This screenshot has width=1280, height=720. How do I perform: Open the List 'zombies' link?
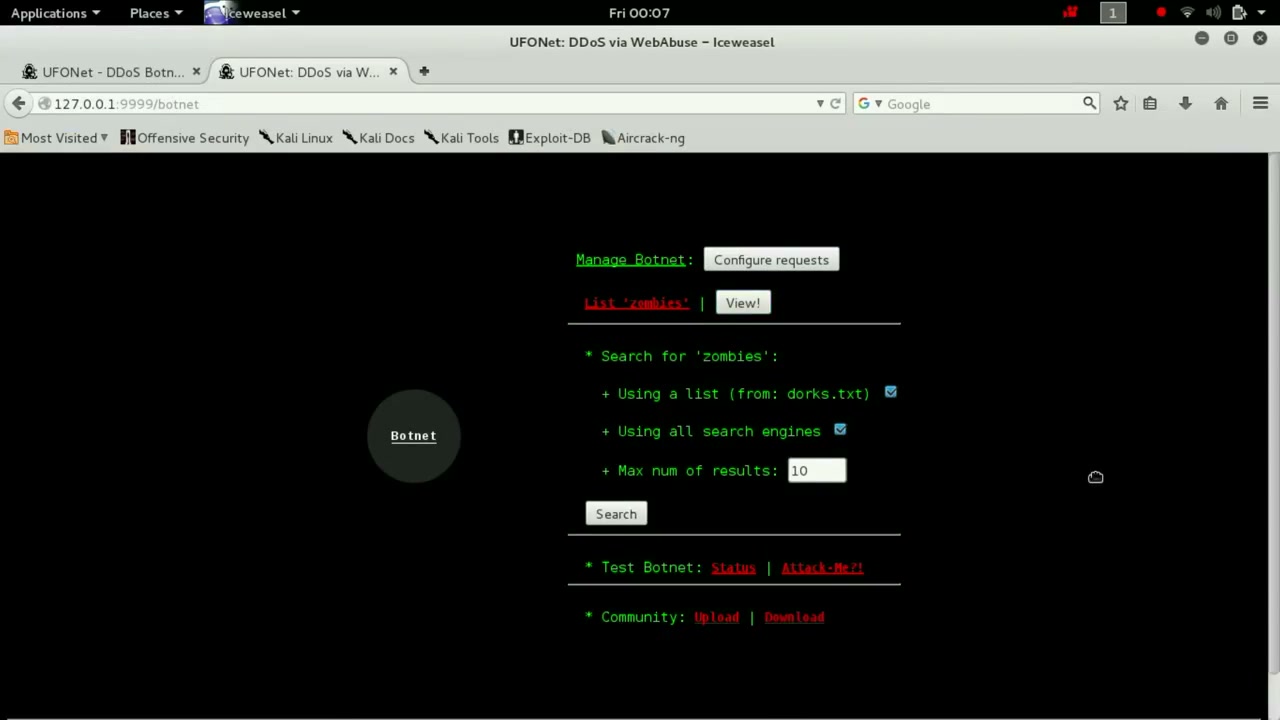637,303
